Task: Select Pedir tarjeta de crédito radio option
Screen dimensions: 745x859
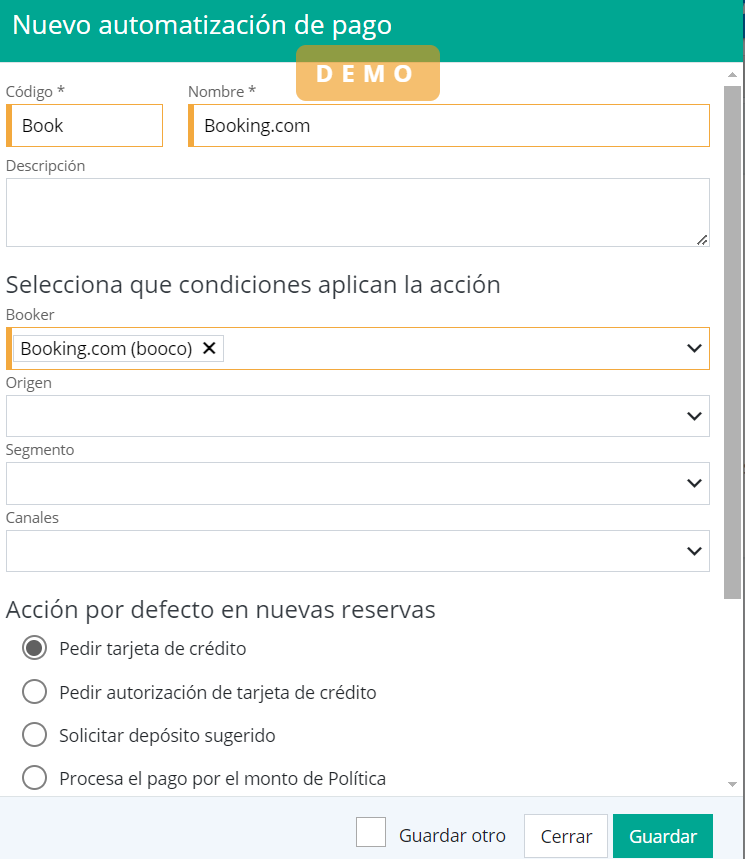Action: pyautogui.click(x=34, y=648)
